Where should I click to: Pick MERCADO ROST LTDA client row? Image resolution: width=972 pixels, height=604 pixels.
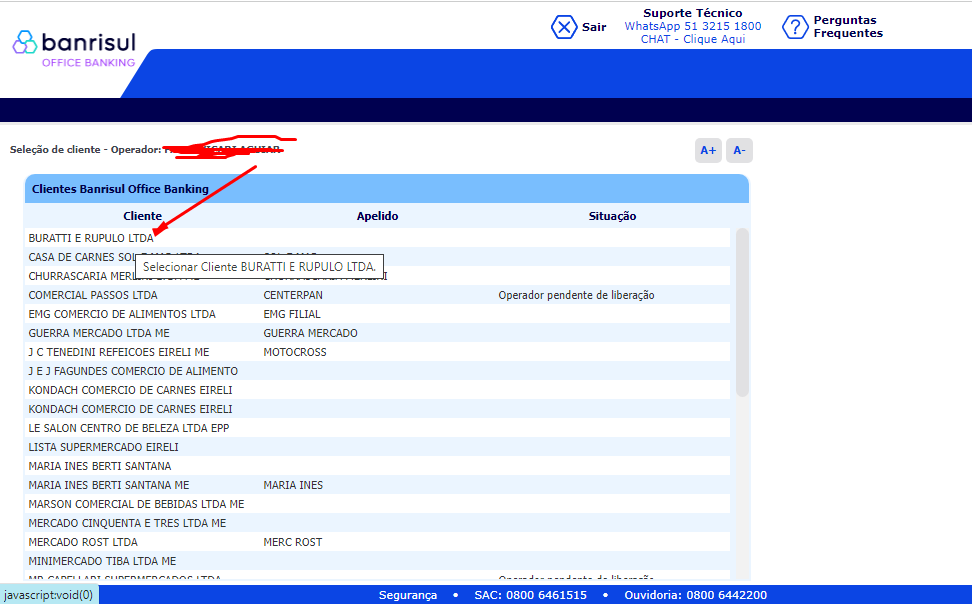pos(83,543)
